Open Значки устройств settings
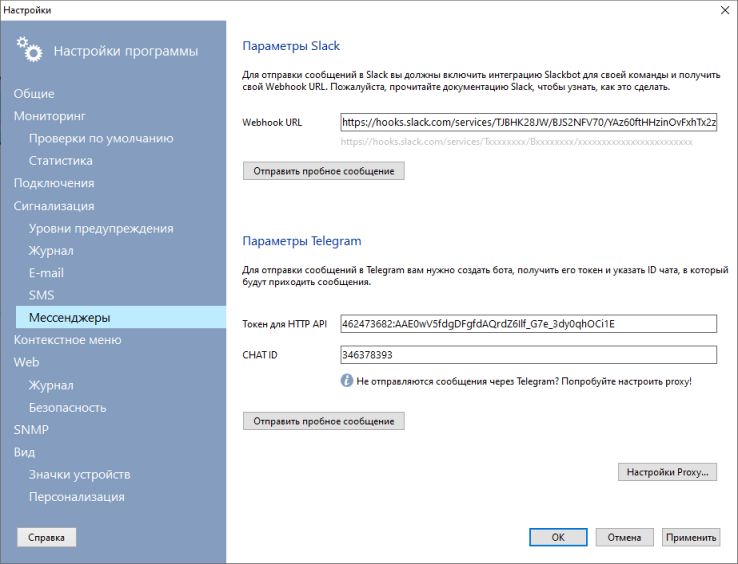 click(x=79, y=475)
